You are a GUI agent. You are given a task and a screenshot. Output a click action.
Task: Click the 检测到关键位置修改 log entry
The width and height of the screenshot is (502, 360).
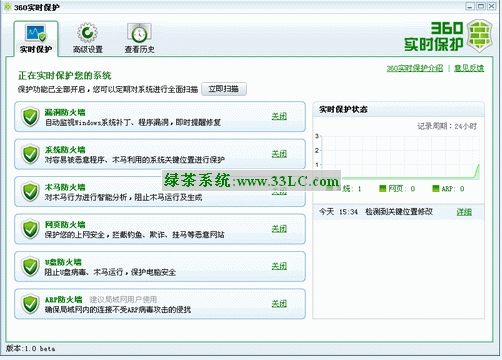tap(399, 212)
